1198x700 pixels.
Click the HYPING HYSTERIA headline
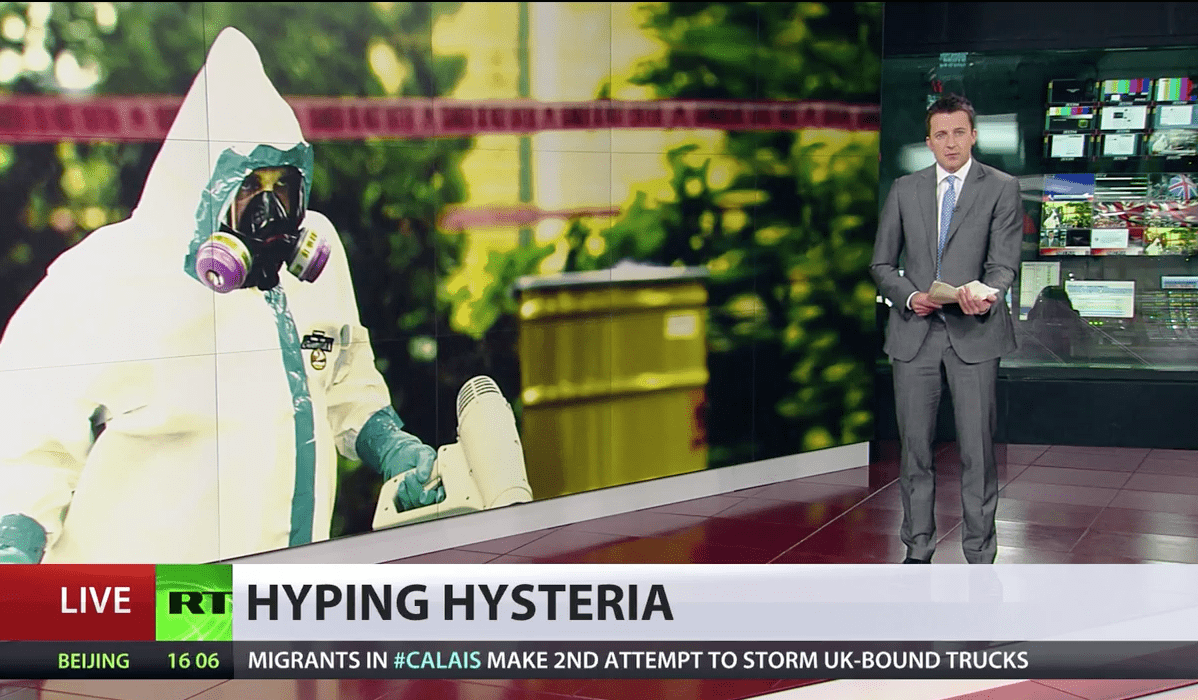(459, 602)
